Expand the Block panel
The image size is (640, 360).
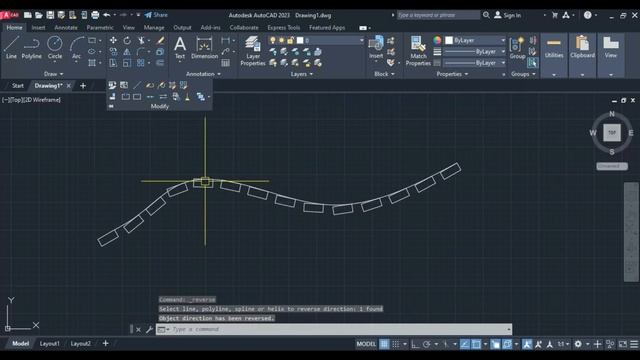pos(384,74)
